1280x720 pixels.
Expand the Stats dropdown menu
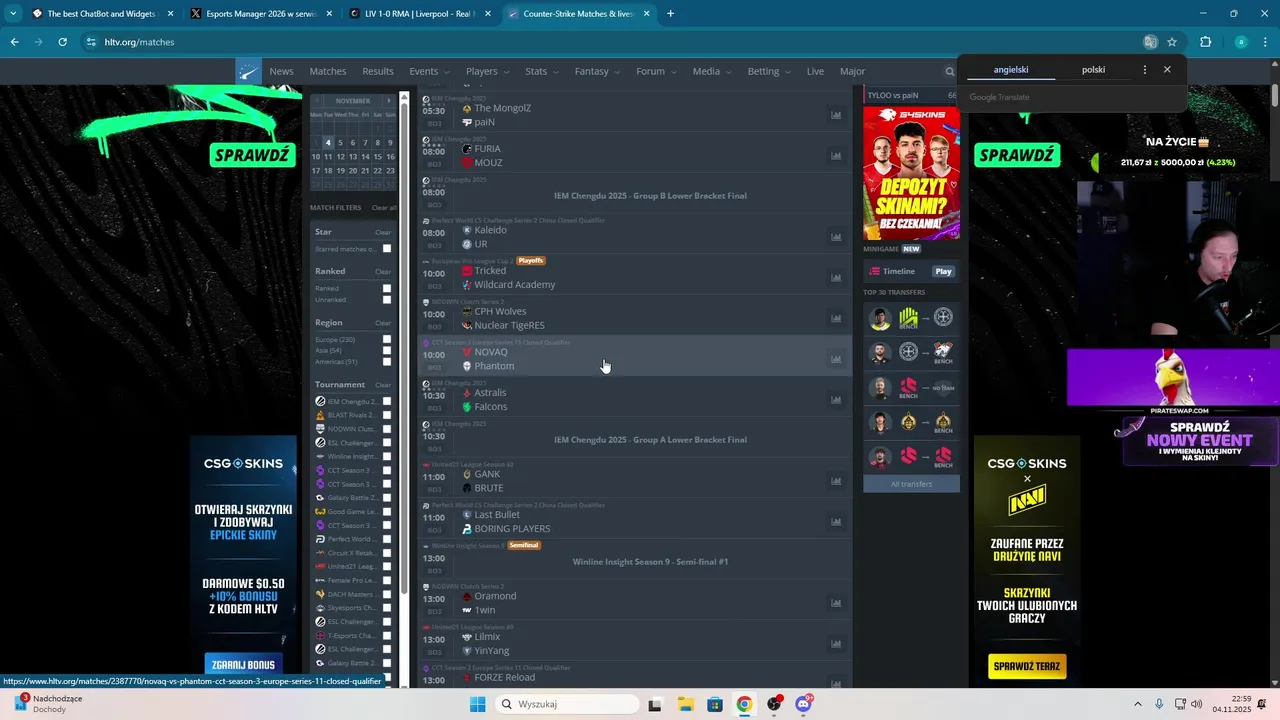(x=541, y=71)
